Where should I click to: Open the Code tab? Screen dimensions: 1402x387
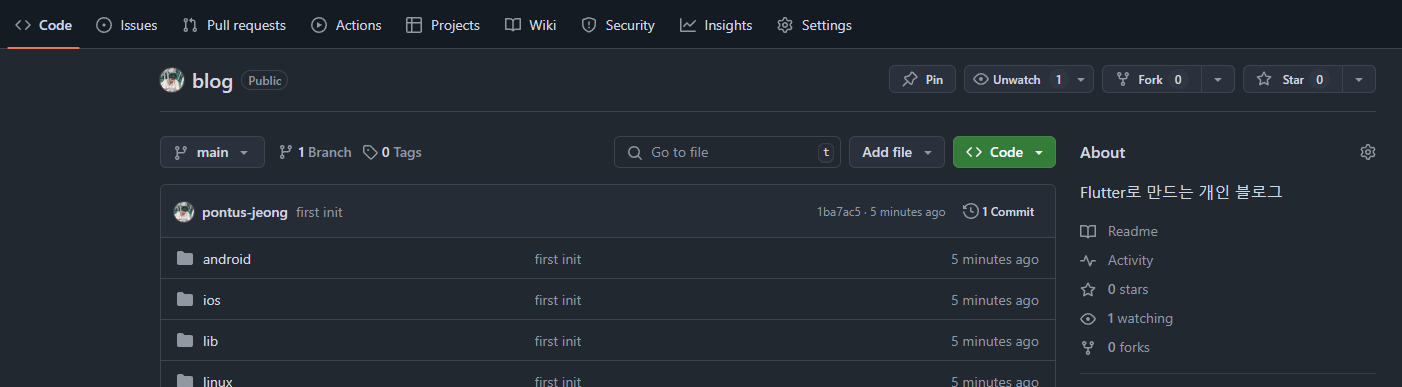pyautogui.click(x=43, y=25)
